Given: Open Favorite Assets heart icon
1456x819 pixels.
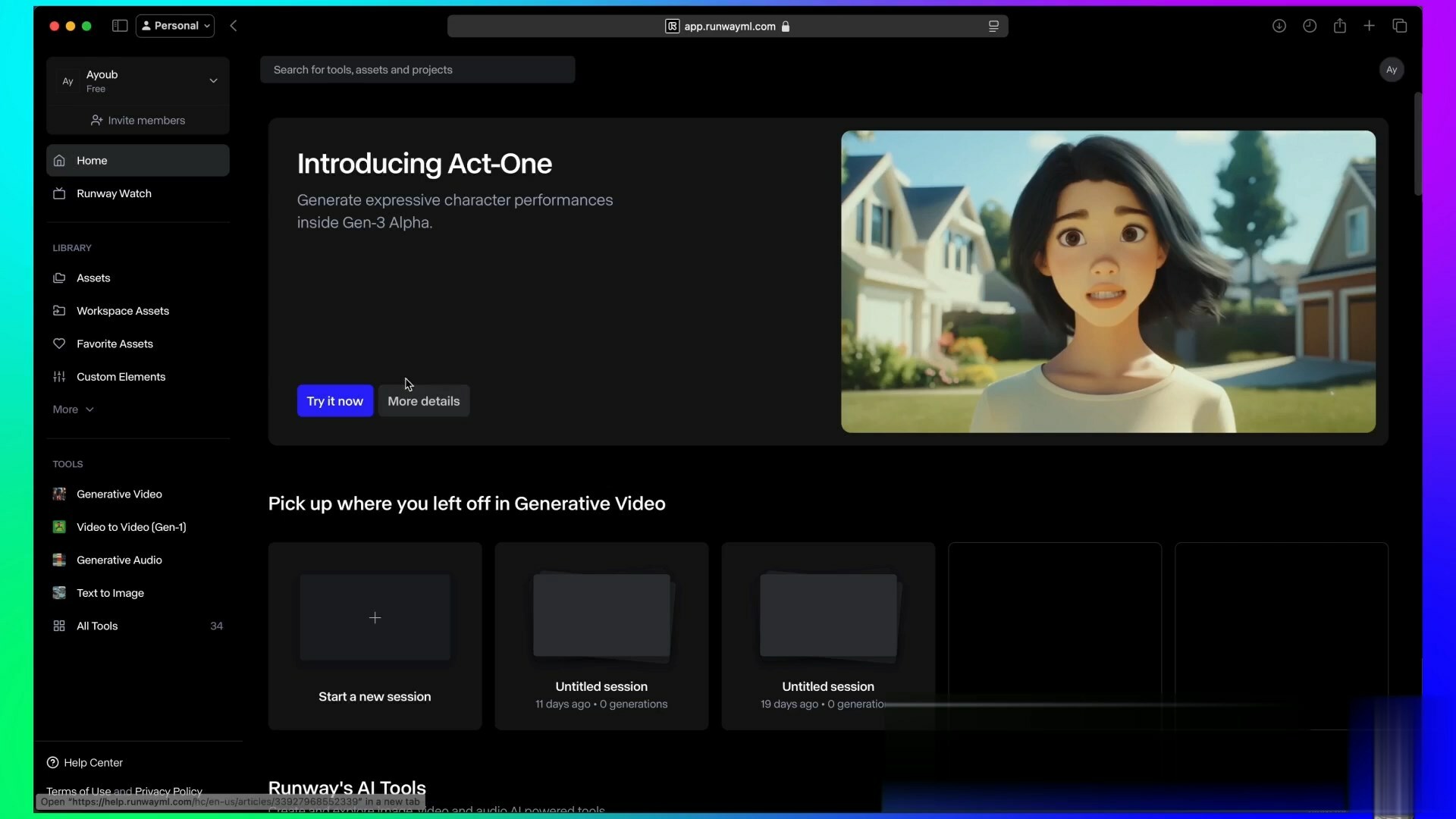Looking at the screenshot, I should point(59,344).
